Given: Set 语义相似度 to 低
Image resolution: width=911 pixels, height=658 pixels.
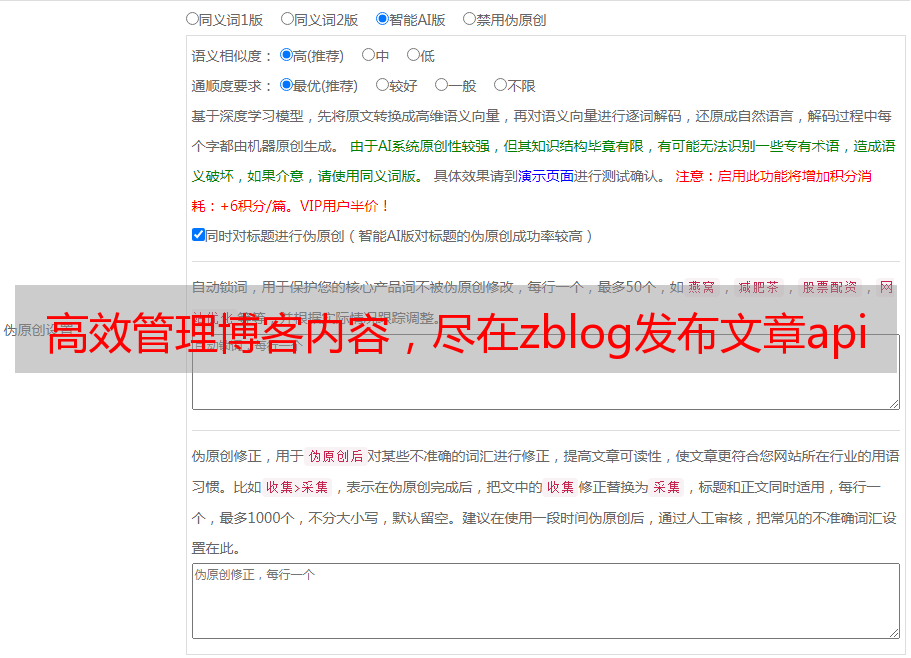Looking at the screenshot, I should (413, 55).
